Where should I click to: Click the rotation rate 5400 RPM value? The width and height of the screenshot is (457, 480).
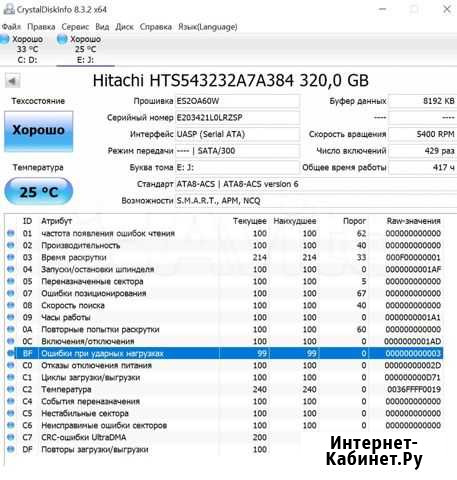(x=422, y=134)
